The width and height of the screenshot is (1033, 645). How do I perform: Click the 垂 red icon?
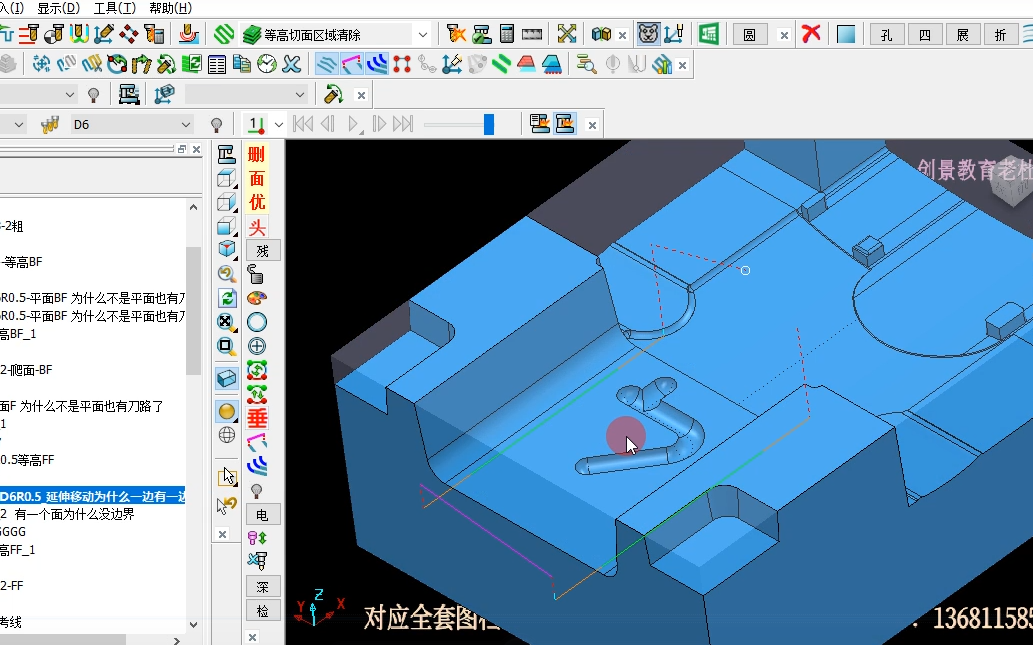tap(256, 418)
